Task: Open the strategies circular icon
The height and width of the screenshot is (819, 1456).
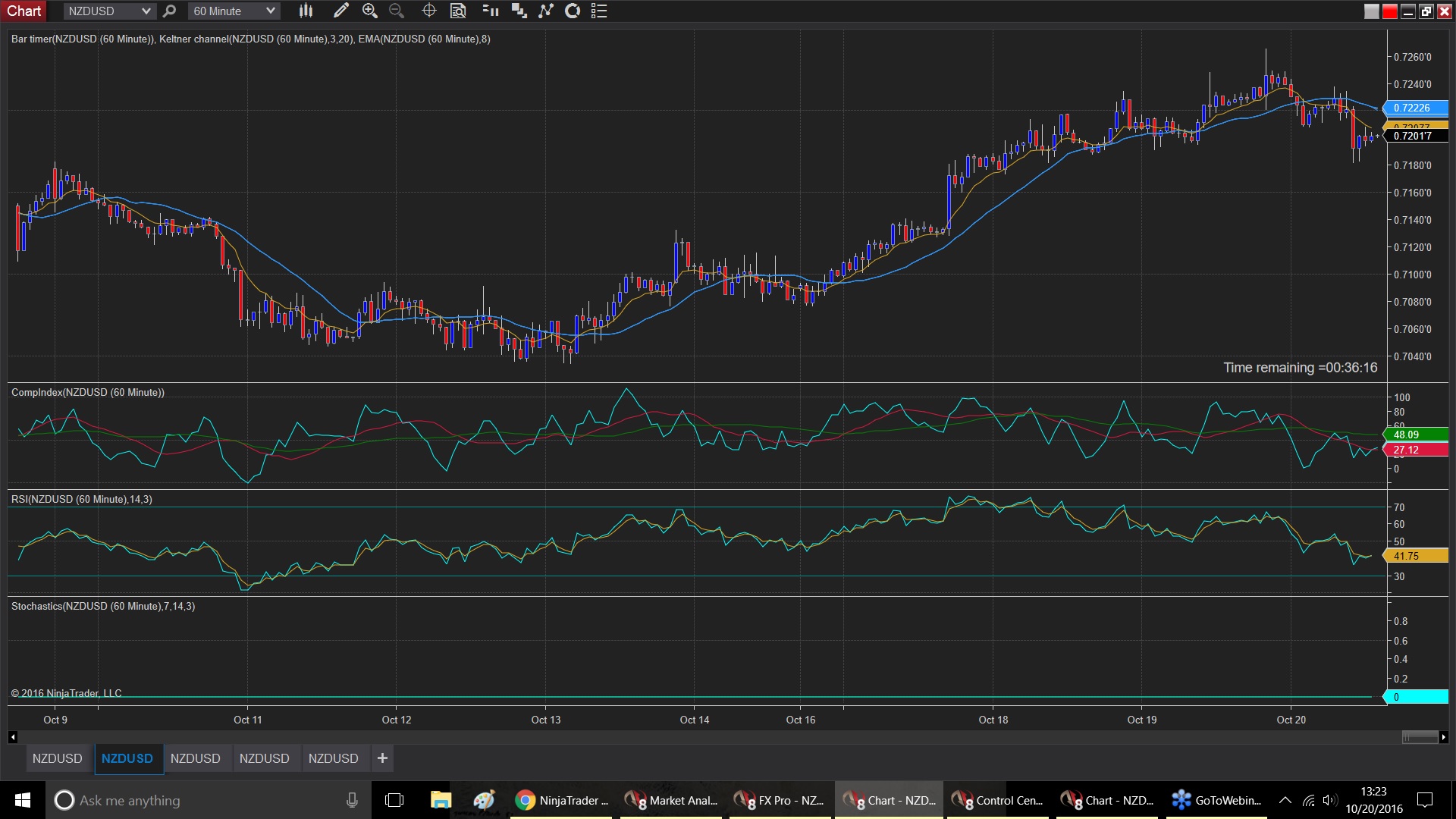Action: tap(573, 11)
